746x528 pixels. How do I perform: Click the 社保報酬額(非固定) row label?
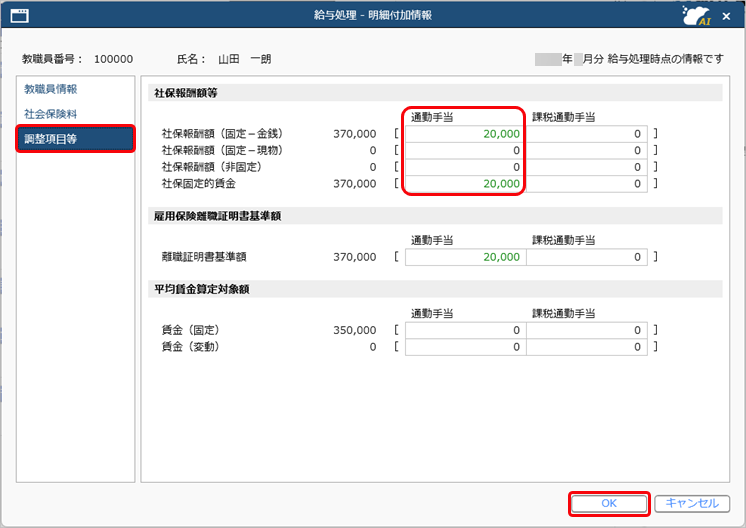coord(212,167)
